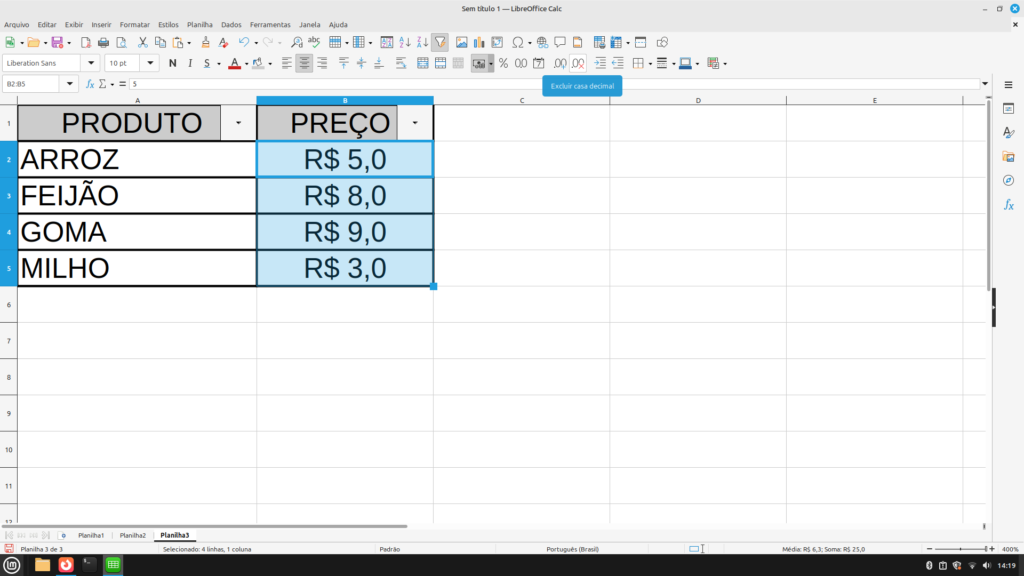
Task: Click the red font color swatch
Action: click(x=233, y=63)
